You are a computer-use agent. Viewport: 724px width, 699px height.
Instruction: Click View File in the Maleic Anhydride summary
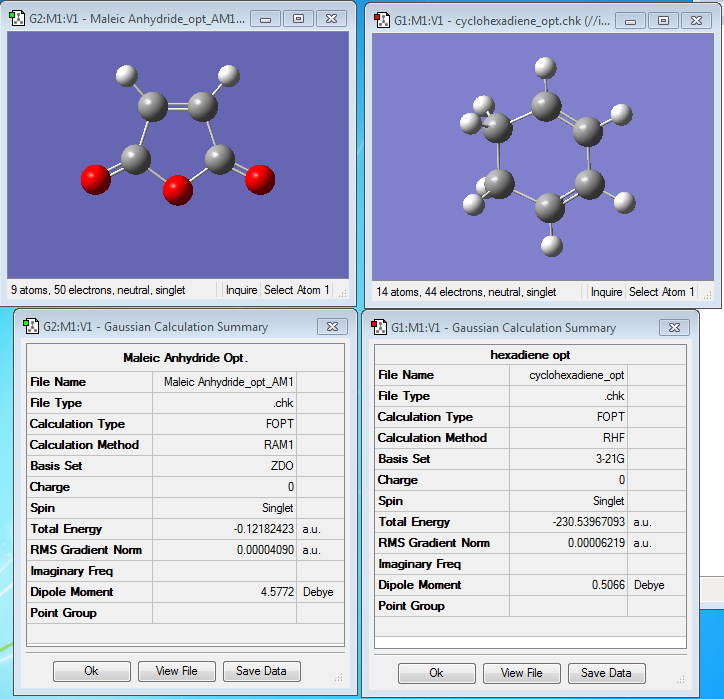click(176, 671)
